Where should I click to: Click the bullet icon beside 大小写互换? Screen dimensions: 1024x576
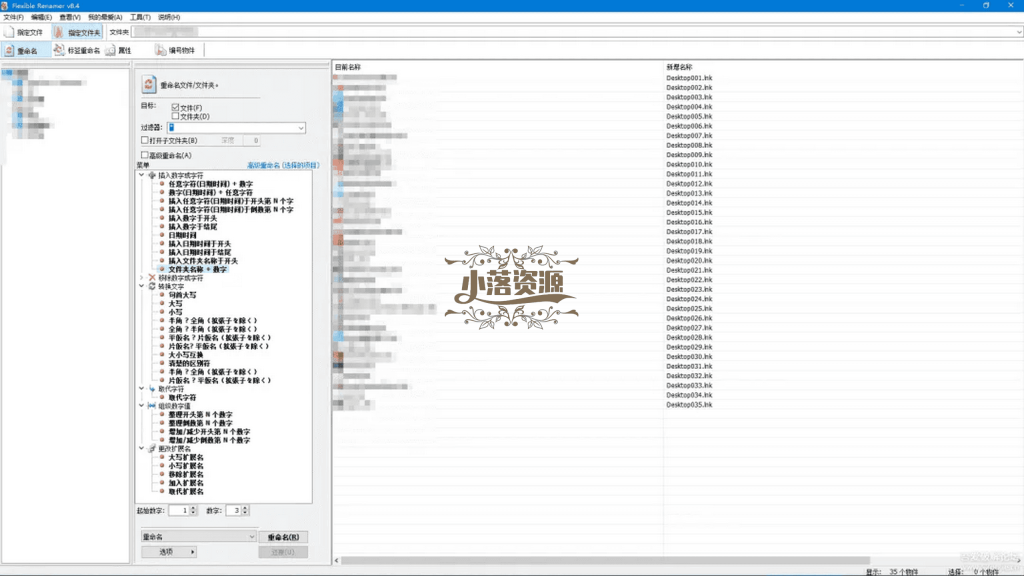(x=162, y=355)
